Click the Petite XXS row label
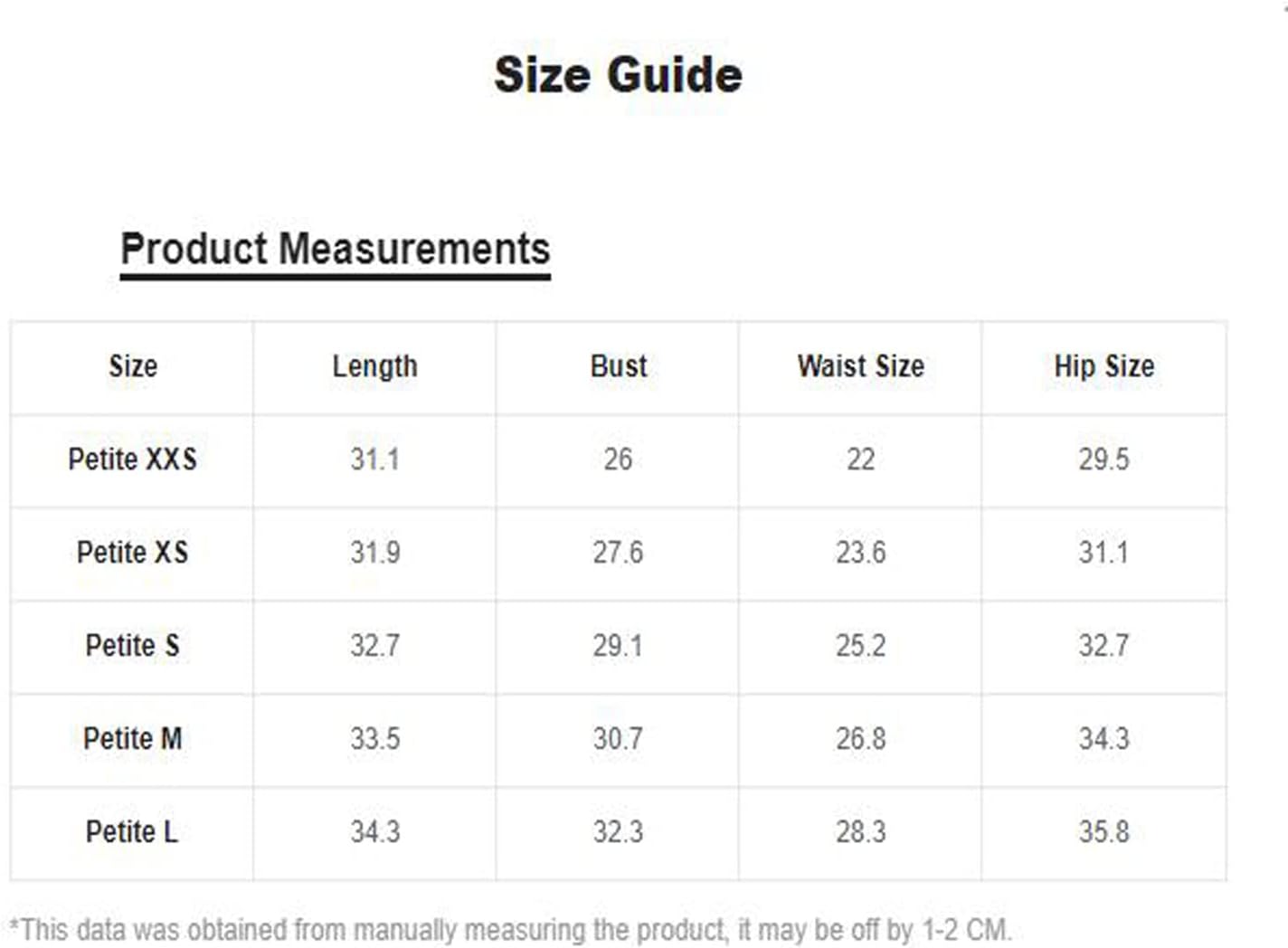Screen dimensions: 1288x948 133,460
